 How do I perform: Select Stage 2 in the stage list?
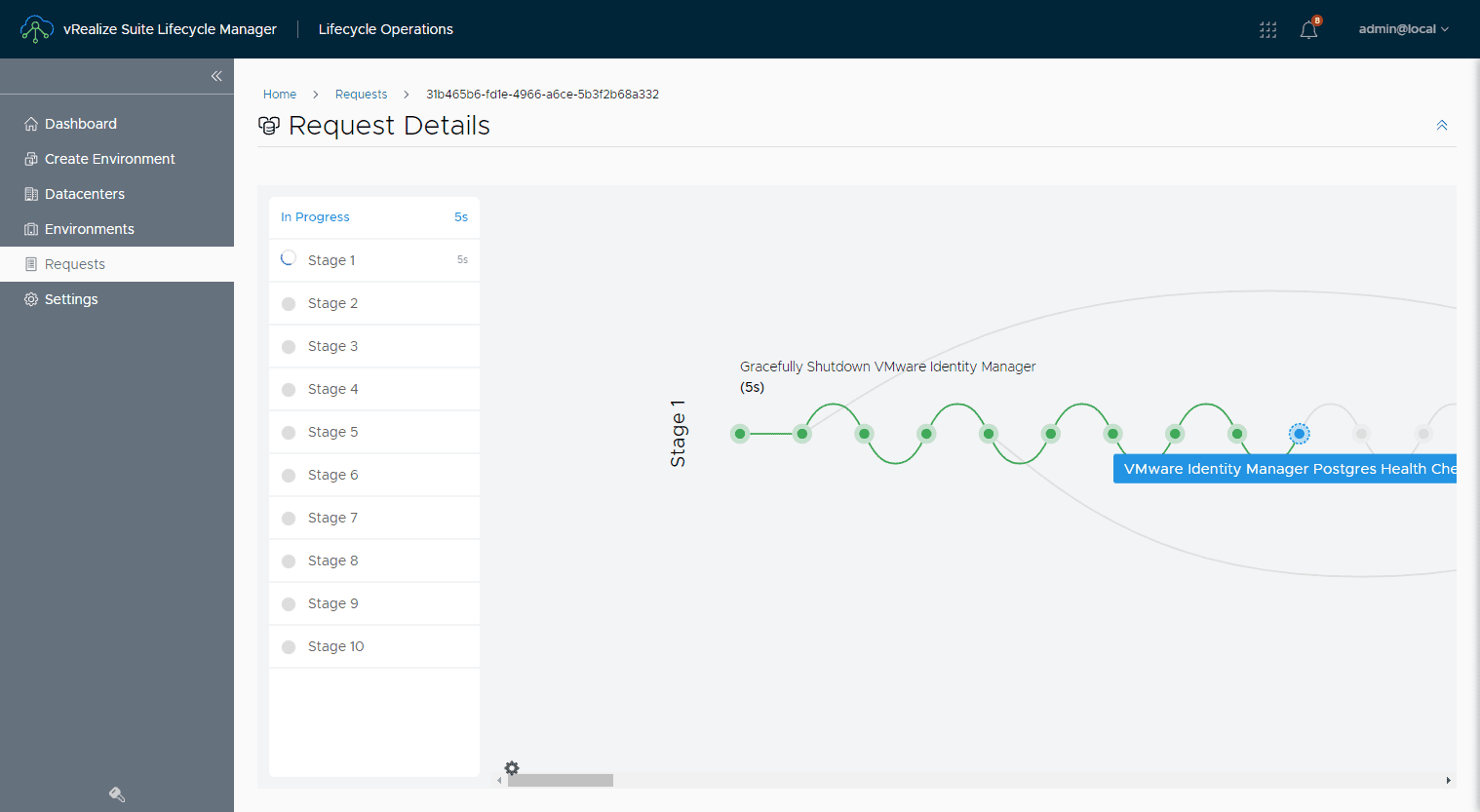coord(332,303)
